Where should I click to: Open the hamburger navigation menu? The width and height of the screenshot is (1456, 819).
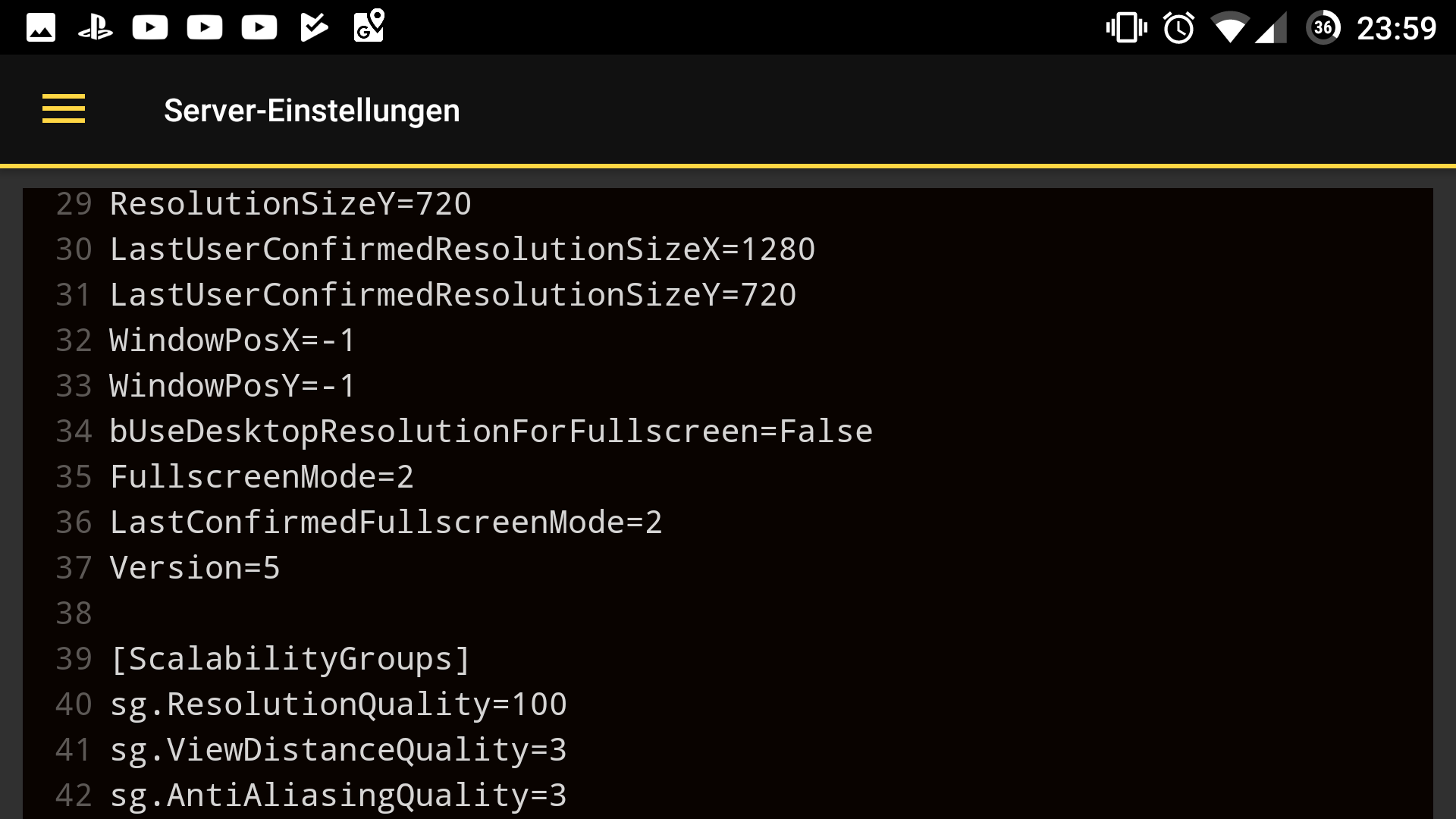tap(64, 109)
